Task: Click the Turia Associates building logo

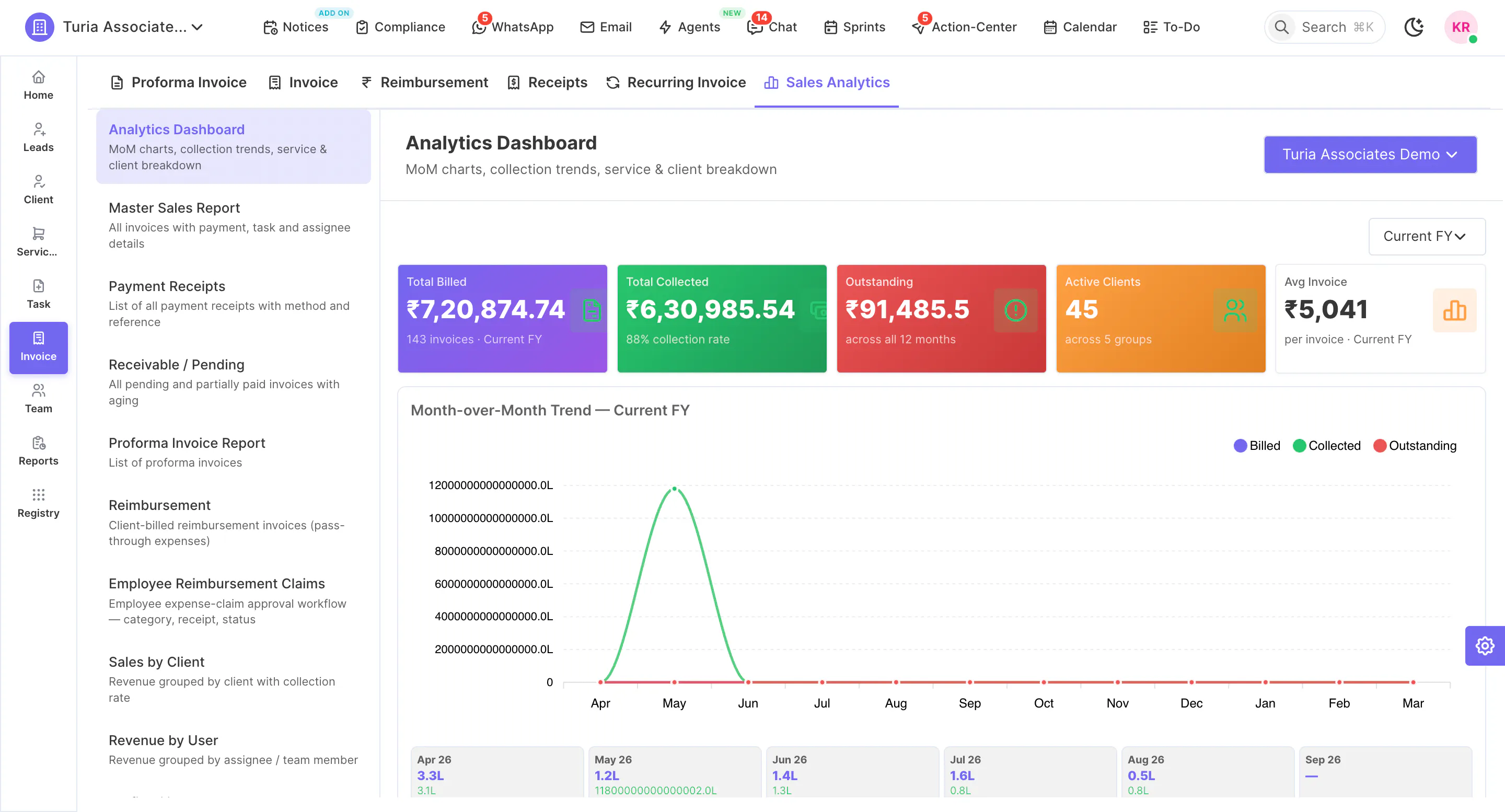Action: point(39,27)
